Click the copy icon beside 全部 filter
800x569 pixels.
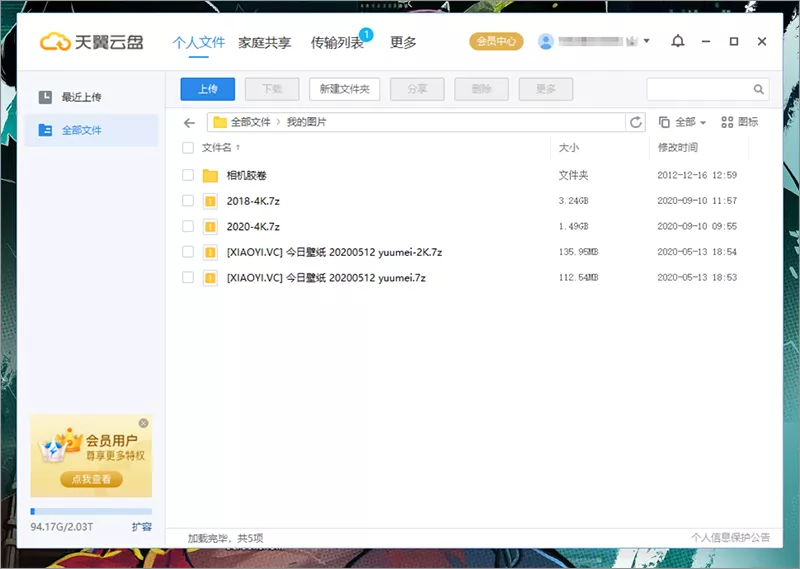pyautogui.click(x=664, y=122)
